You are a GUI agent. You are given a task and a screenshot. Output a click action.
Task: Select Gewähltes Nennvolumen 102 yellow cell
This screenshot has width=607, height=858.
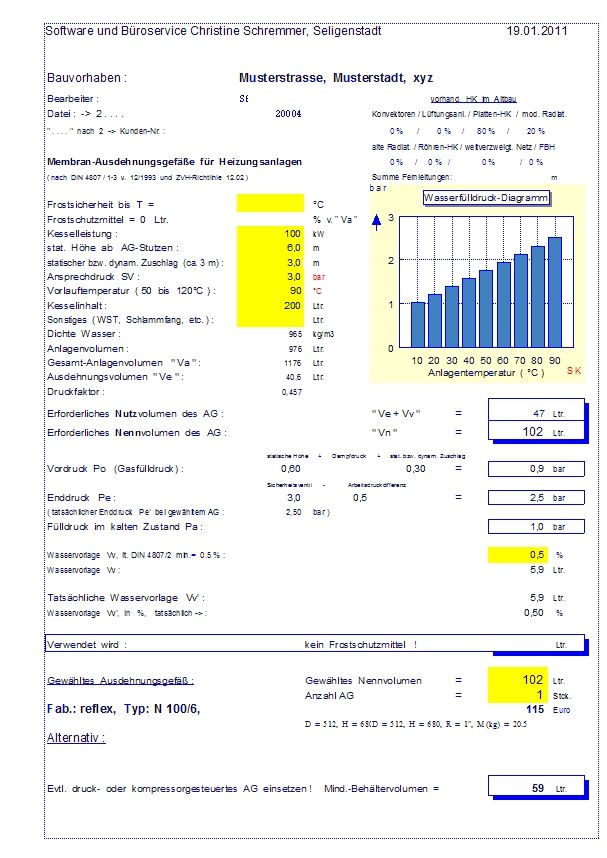pyautogui.click(x=517, y=680)
